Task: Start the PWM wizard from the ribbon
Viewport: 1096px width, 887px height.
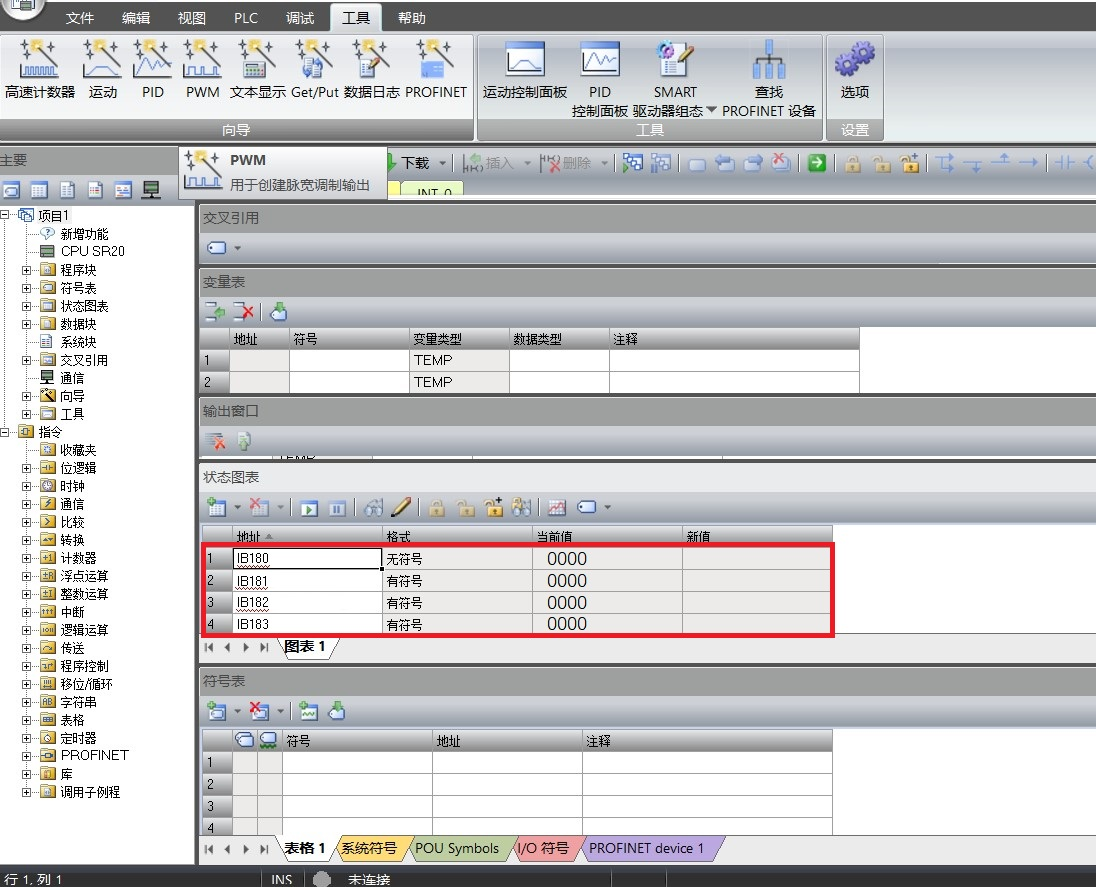Action: [202, 68]
